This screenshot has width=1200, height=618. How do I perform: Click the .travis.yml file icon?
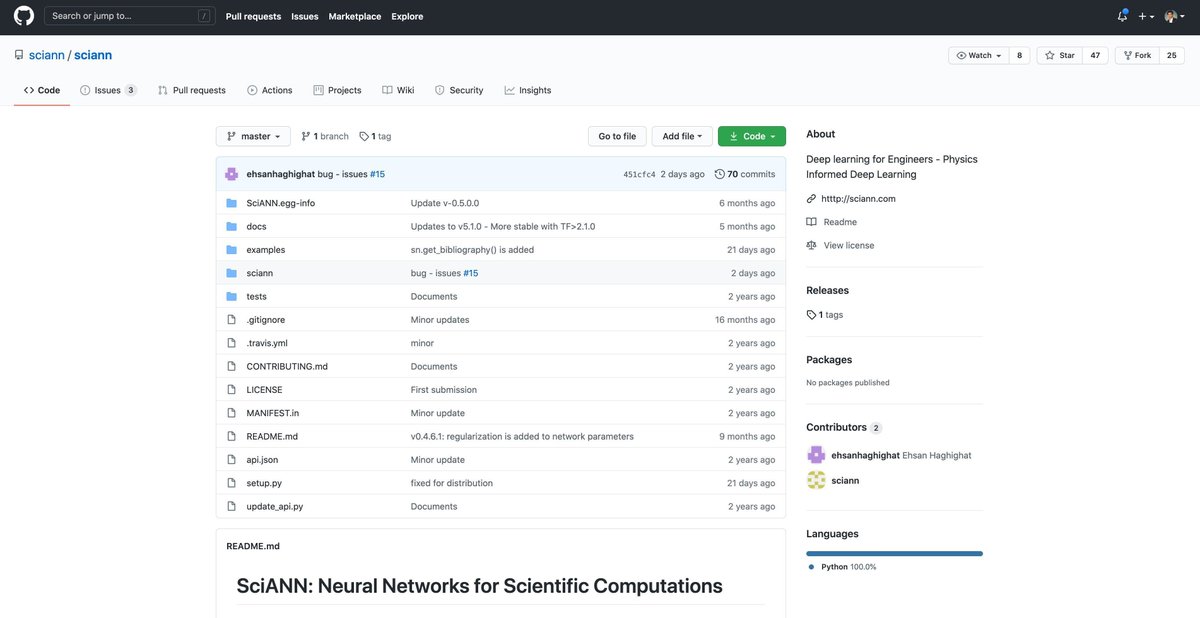[231, 343]
